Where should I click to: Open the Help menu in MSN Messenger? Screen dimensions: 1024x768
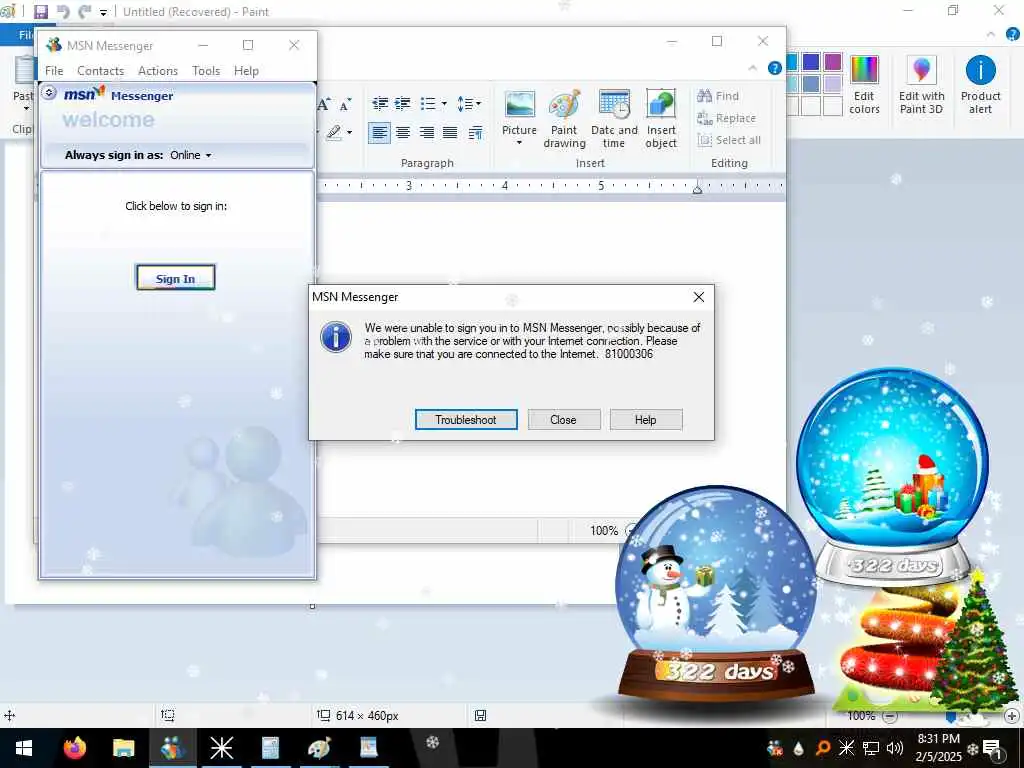(x=246, y=71)
